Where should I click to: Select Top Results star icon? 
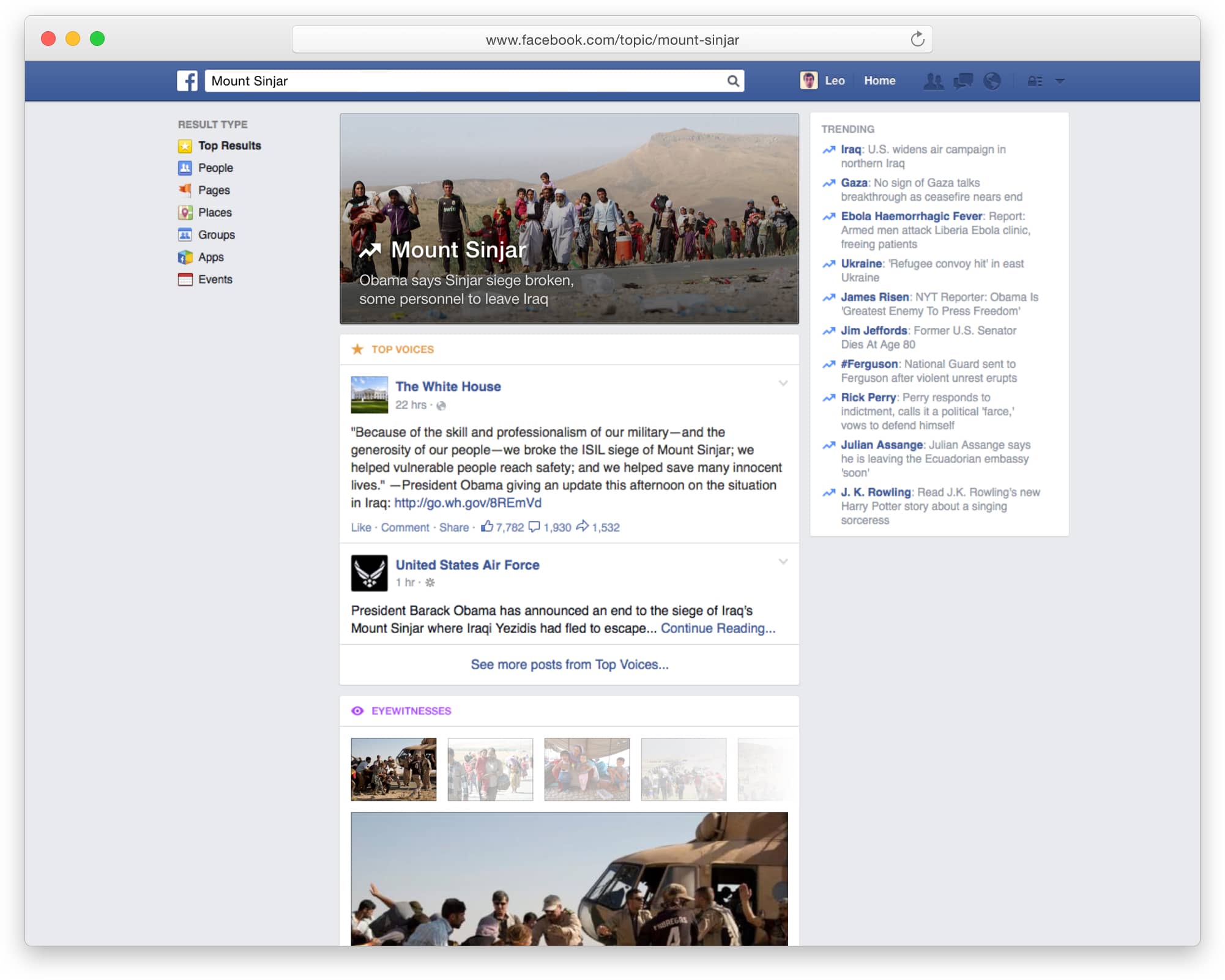tap(185, 146)
